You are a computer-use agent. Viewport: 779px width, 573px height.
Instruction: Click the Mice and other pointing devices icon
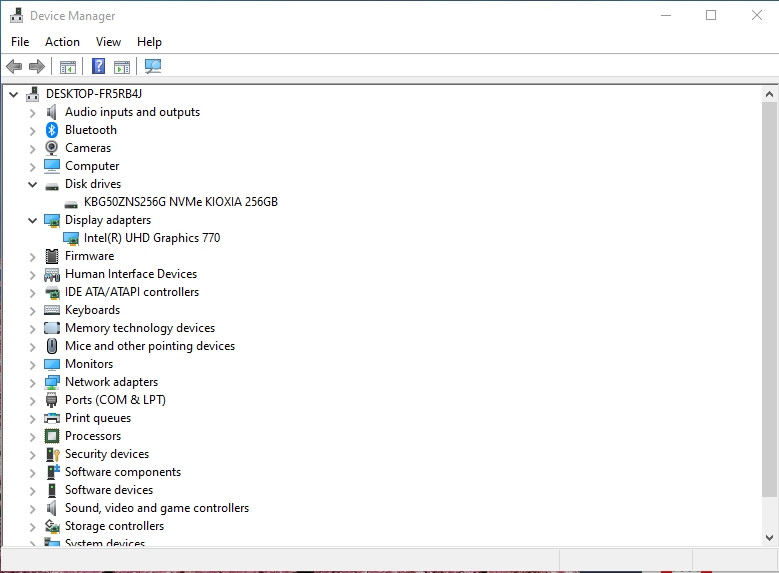(52, 346)
